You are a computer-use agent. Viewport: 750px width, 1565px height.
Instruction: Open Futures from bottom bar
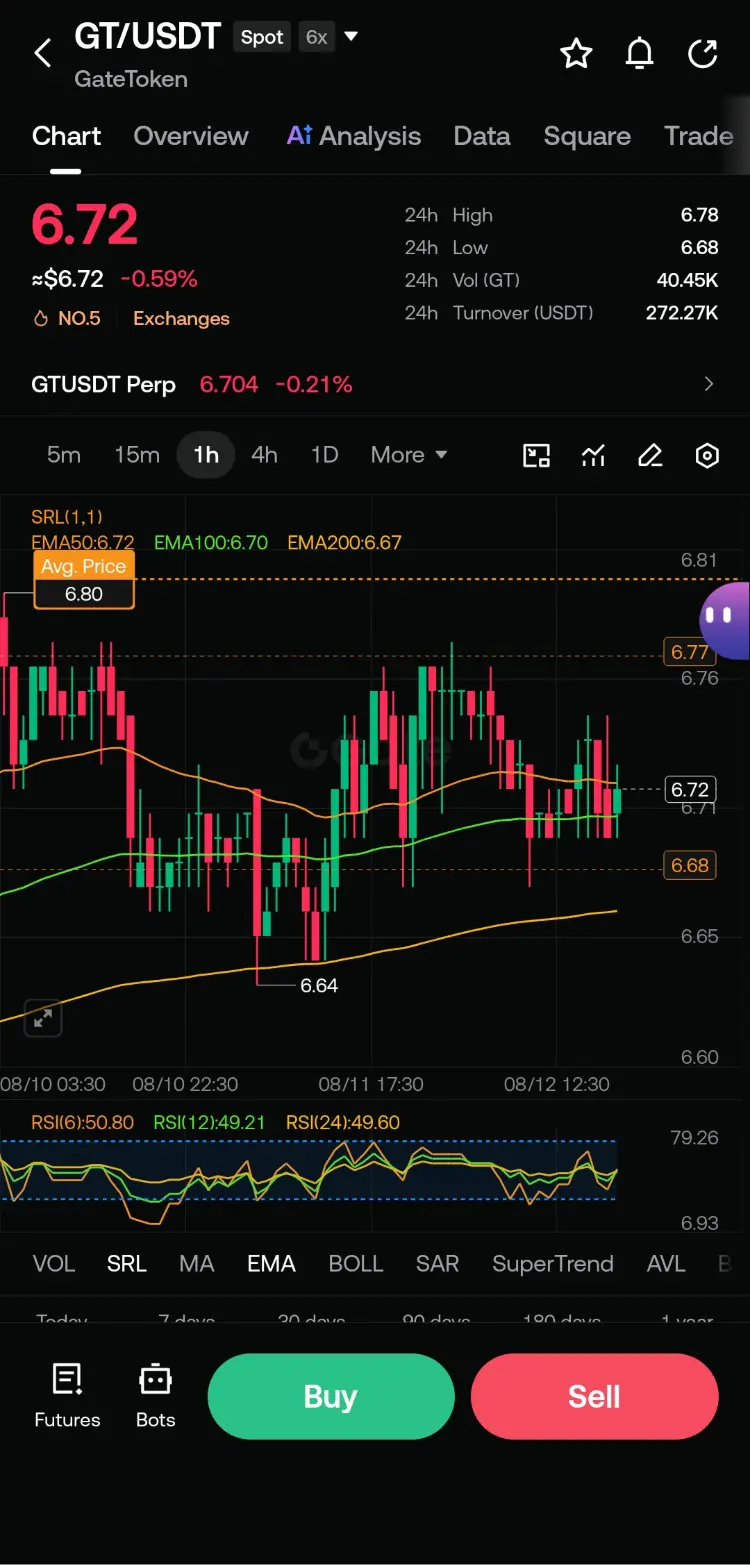[67, 1396]
